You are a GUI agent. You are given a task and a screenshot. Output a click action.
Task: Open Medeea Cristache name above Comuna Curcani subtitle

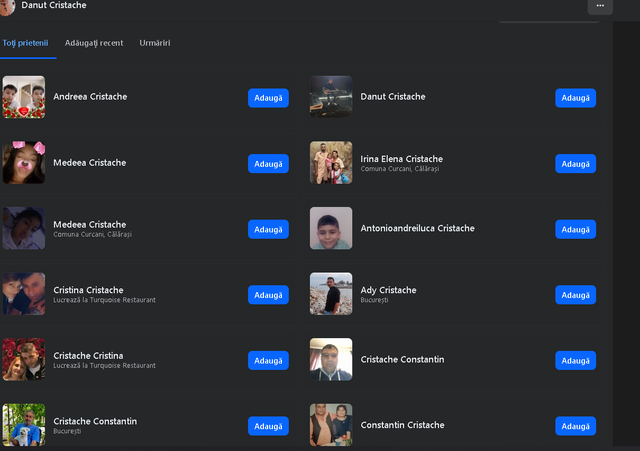90,224
